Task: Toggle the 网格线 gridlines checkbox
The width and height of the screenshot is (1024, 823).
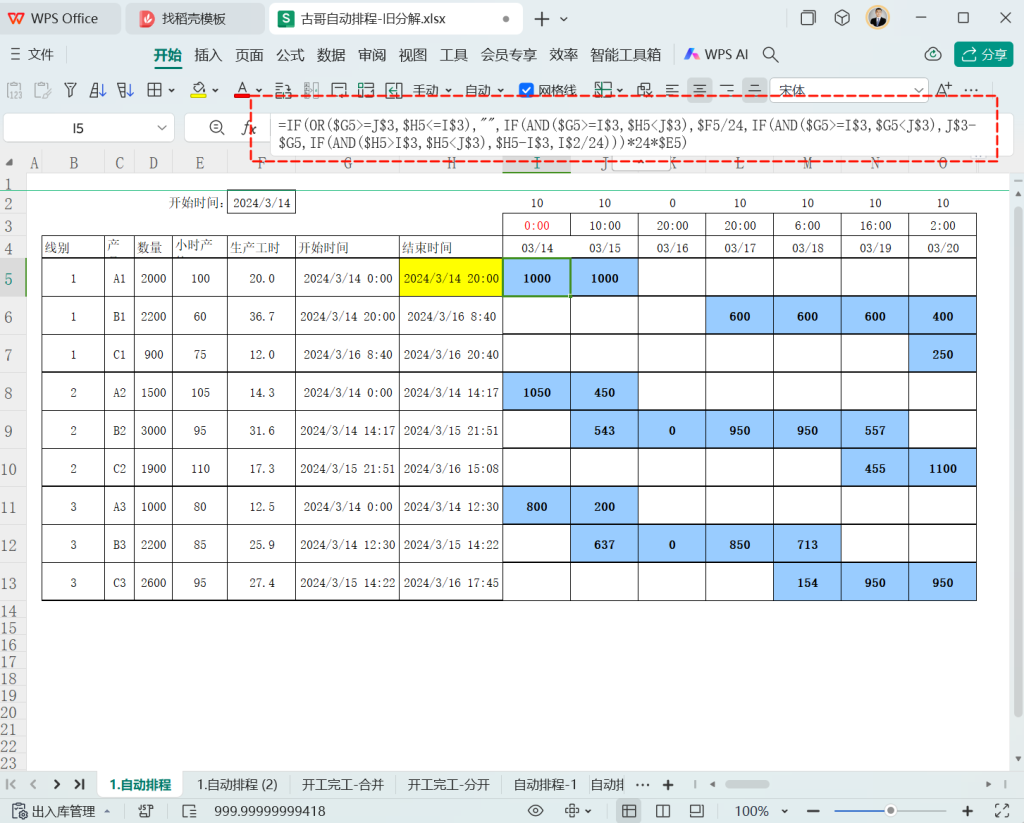Action: click(526, 90)
